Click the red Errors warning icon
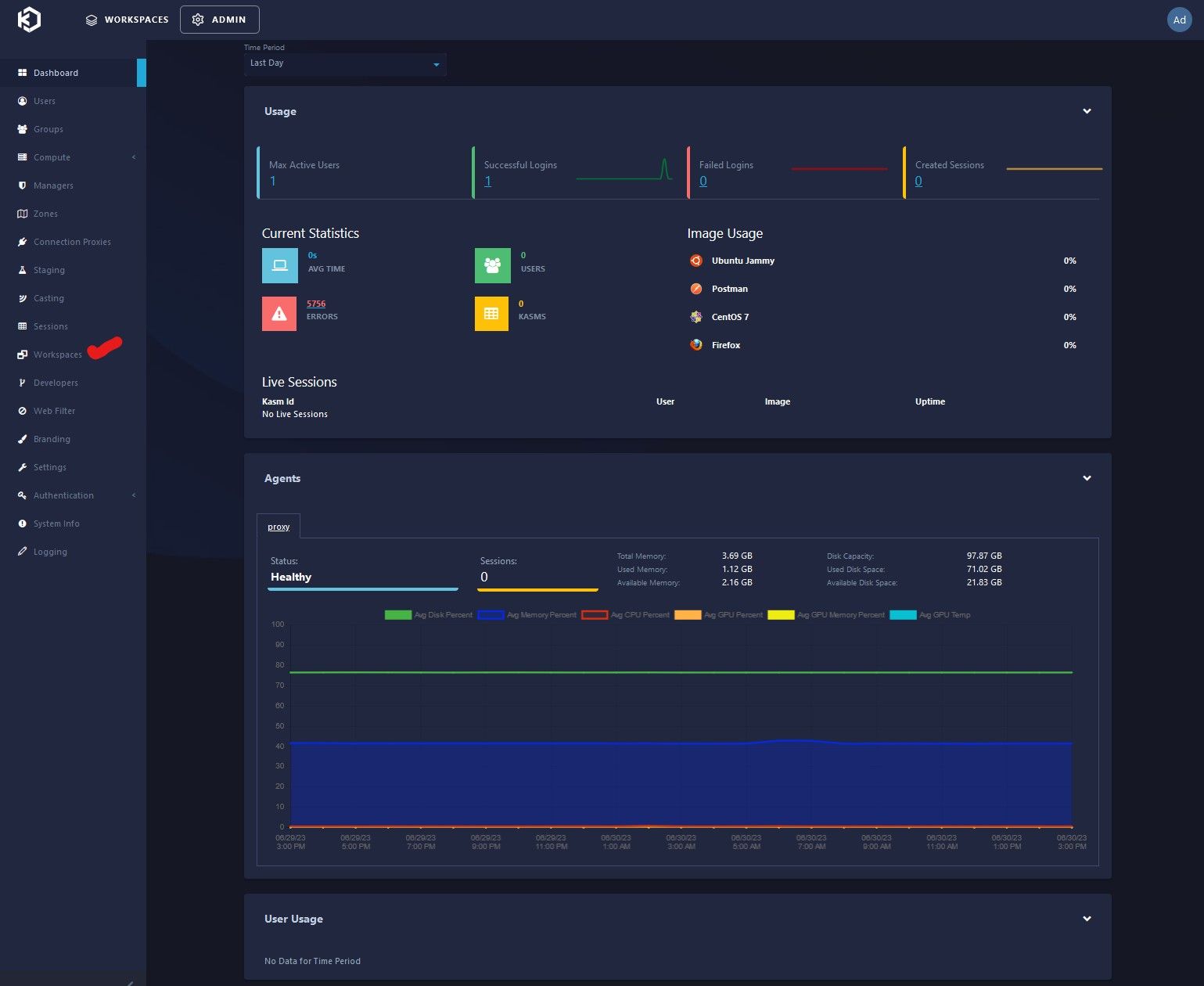The image size is (1204, 986). click(x=279, y=314)
